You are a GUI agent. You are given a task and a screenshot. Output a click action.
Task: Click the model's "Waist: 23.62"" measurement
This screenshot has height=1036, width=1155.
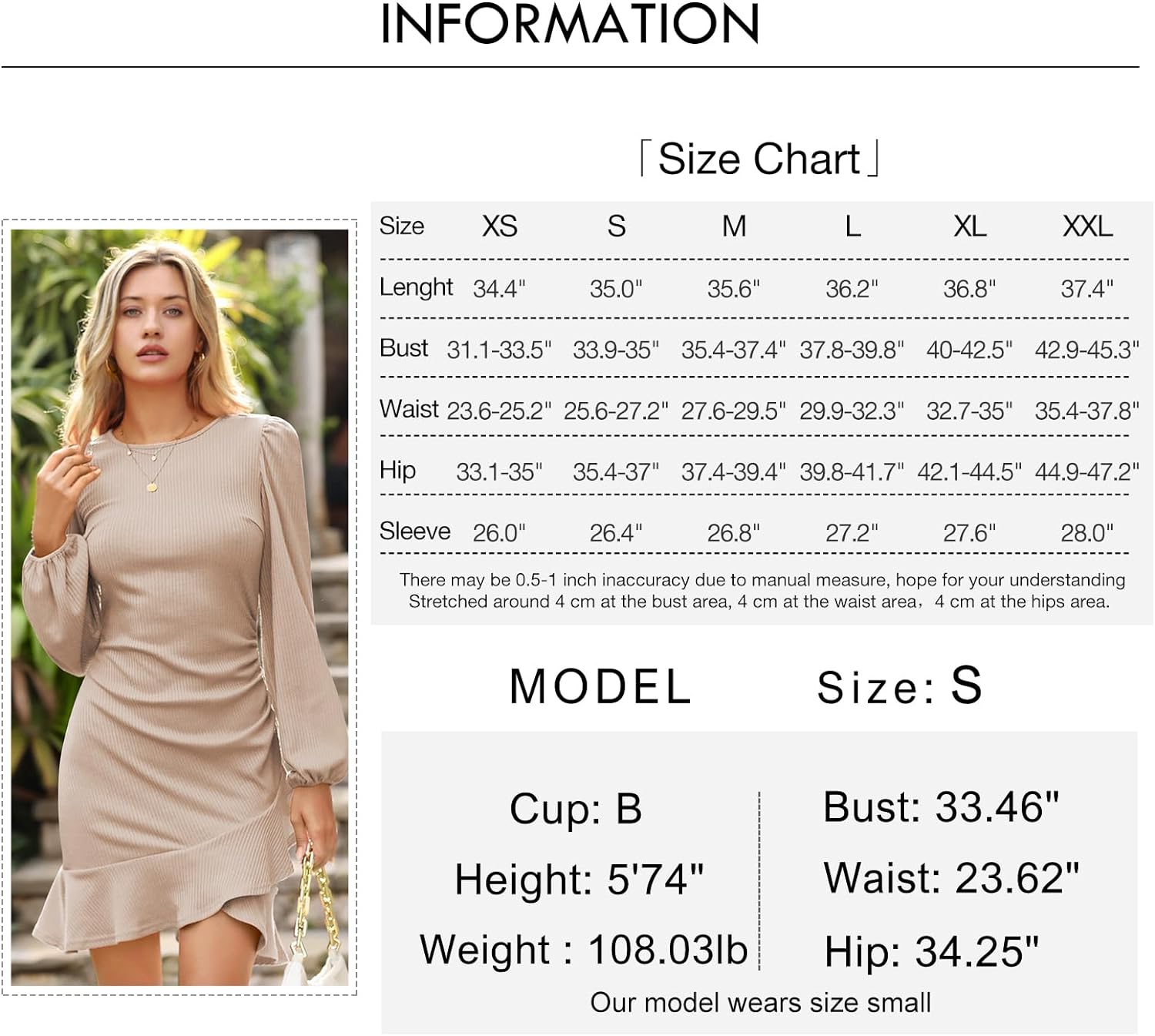pyautogui.click(x=952, y=877)
